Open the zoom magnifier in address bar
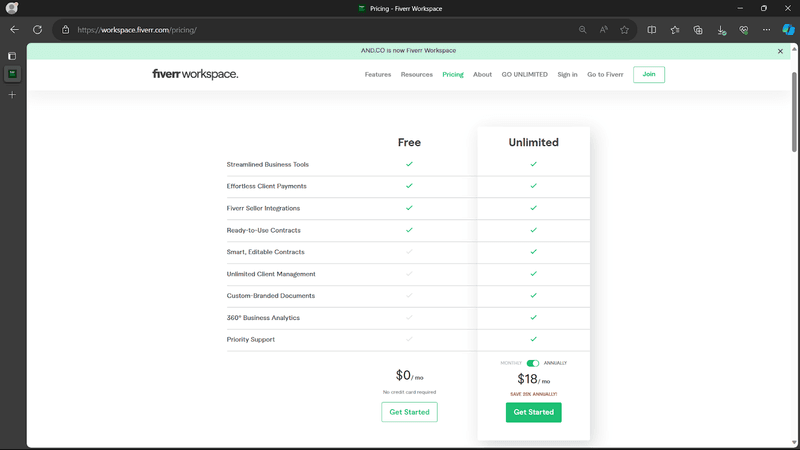 pos(582,30)
